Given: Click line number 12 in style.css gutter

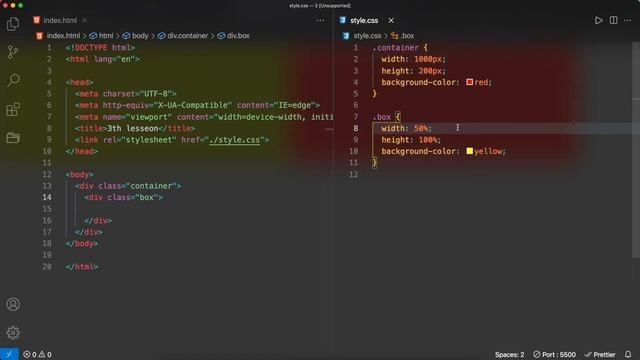Looking at the screenshot, I should point(353,174).
